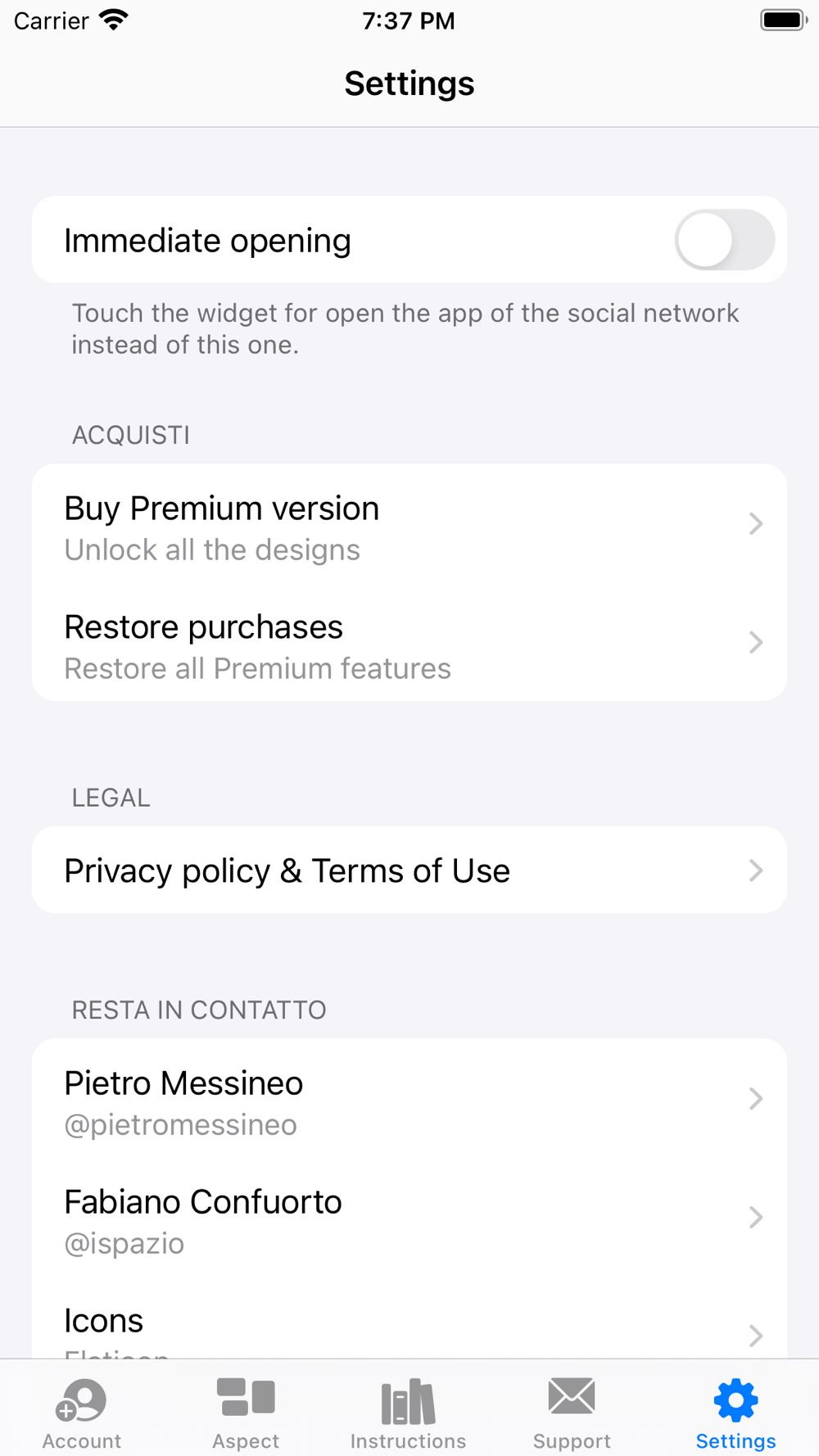Image resolution: width=819 pixels, height=1456 pixels.
Task: Tap chevron on Fabiano Confuorto row
Action: point(755,1218)
